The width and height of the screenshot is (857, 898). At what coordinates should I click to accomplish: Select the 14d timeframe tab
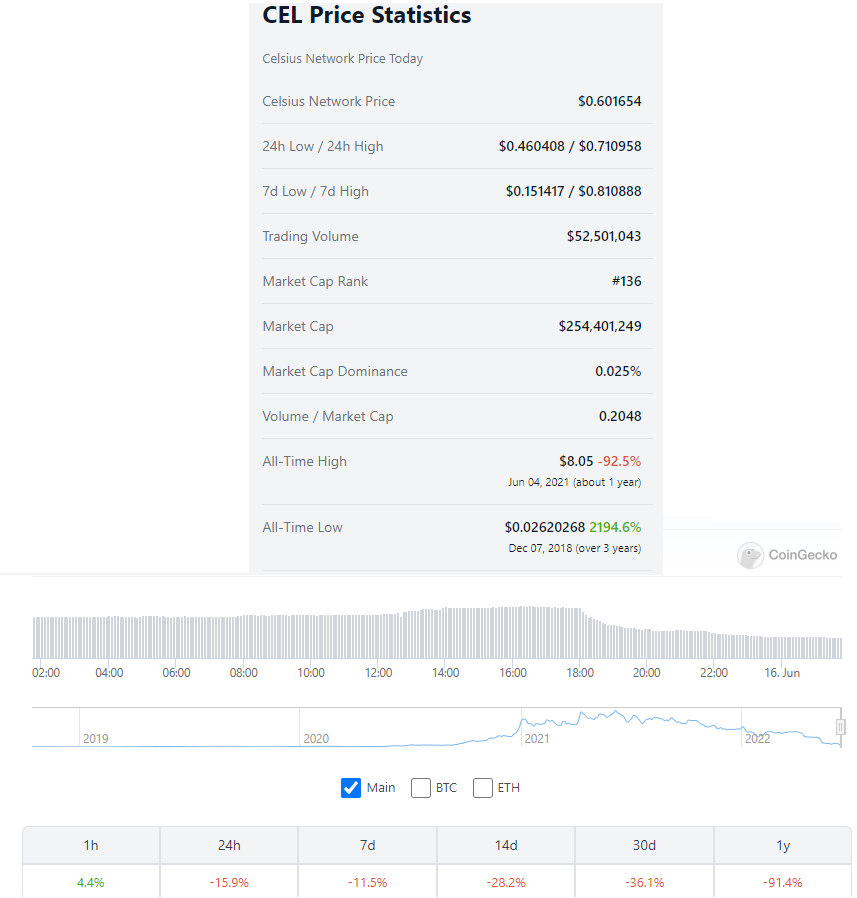(x=506, y=845)
